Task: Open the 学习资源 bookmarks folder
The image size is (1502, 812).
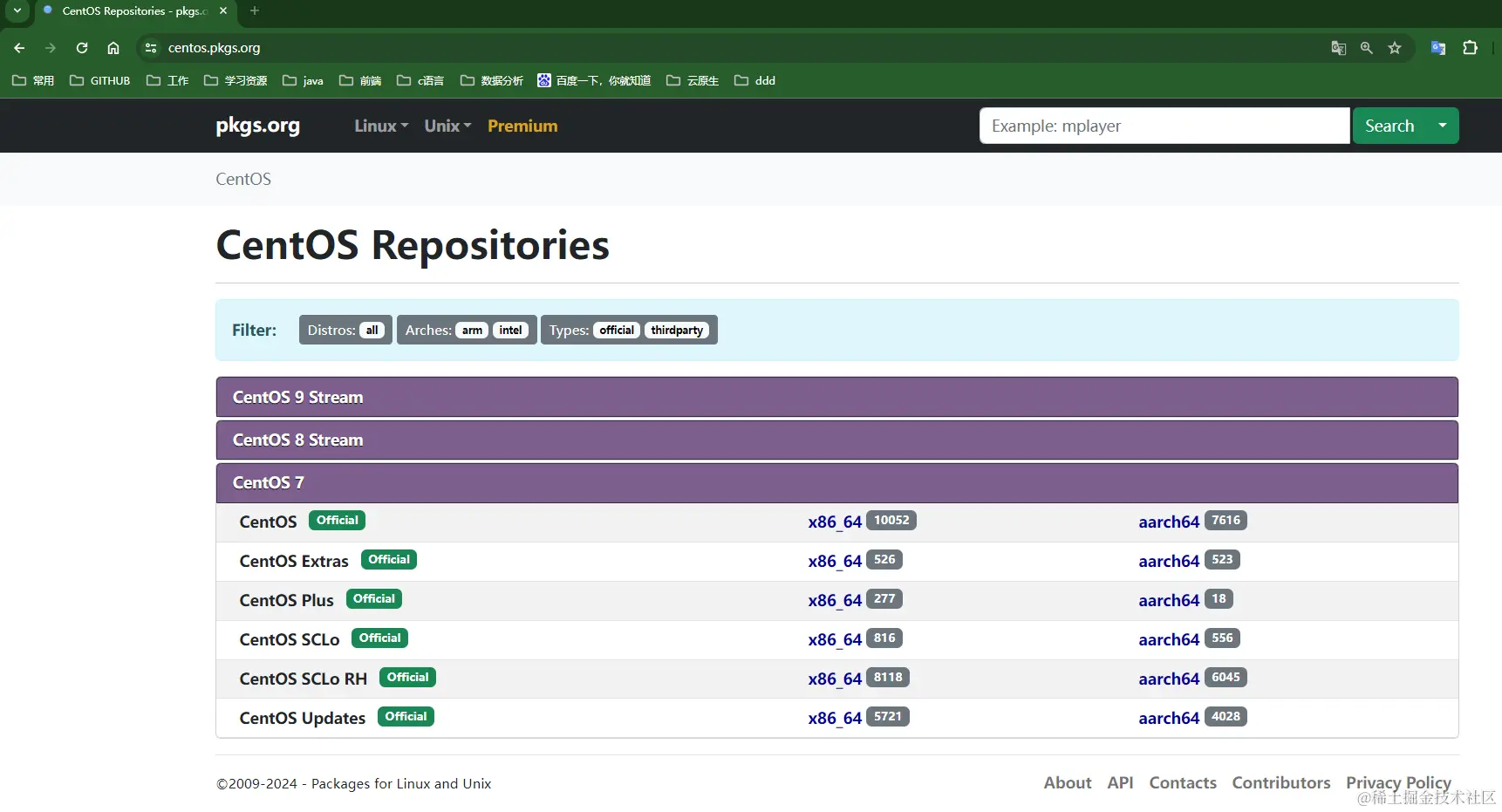Action: coord(236,80)
